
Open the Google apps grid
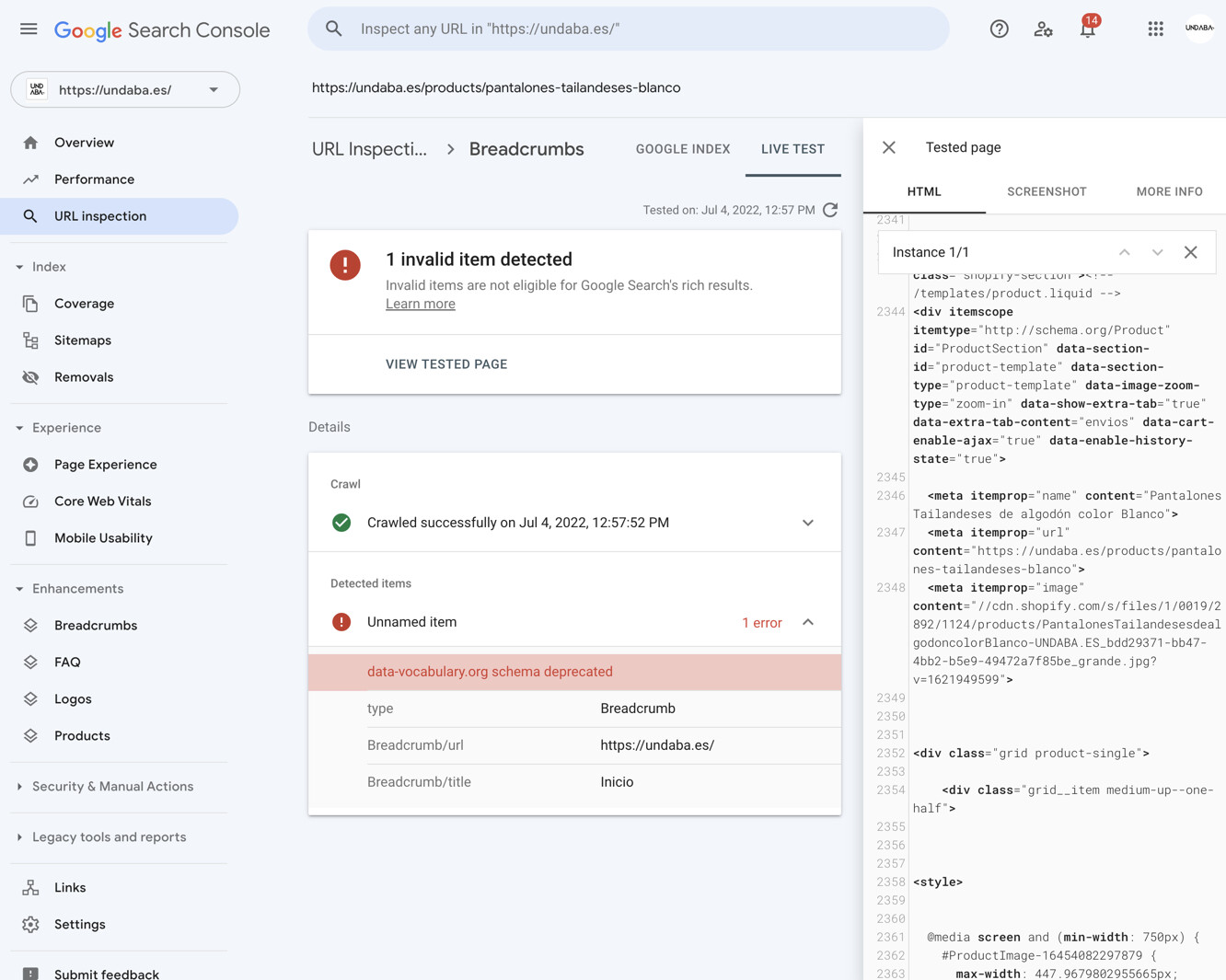tap(1155, 29)
